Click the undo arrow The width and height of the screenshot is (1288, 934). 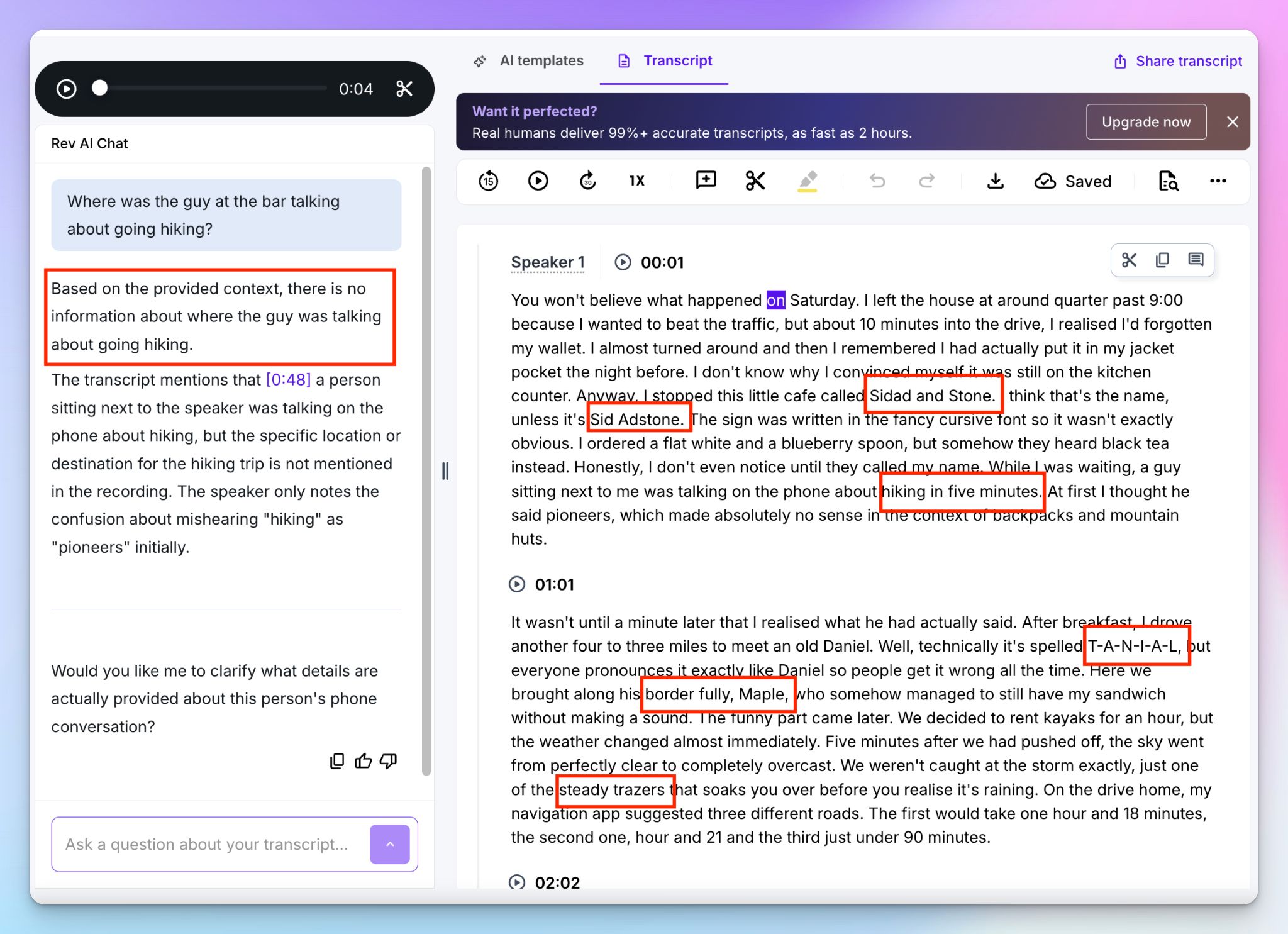coord(877,181)
